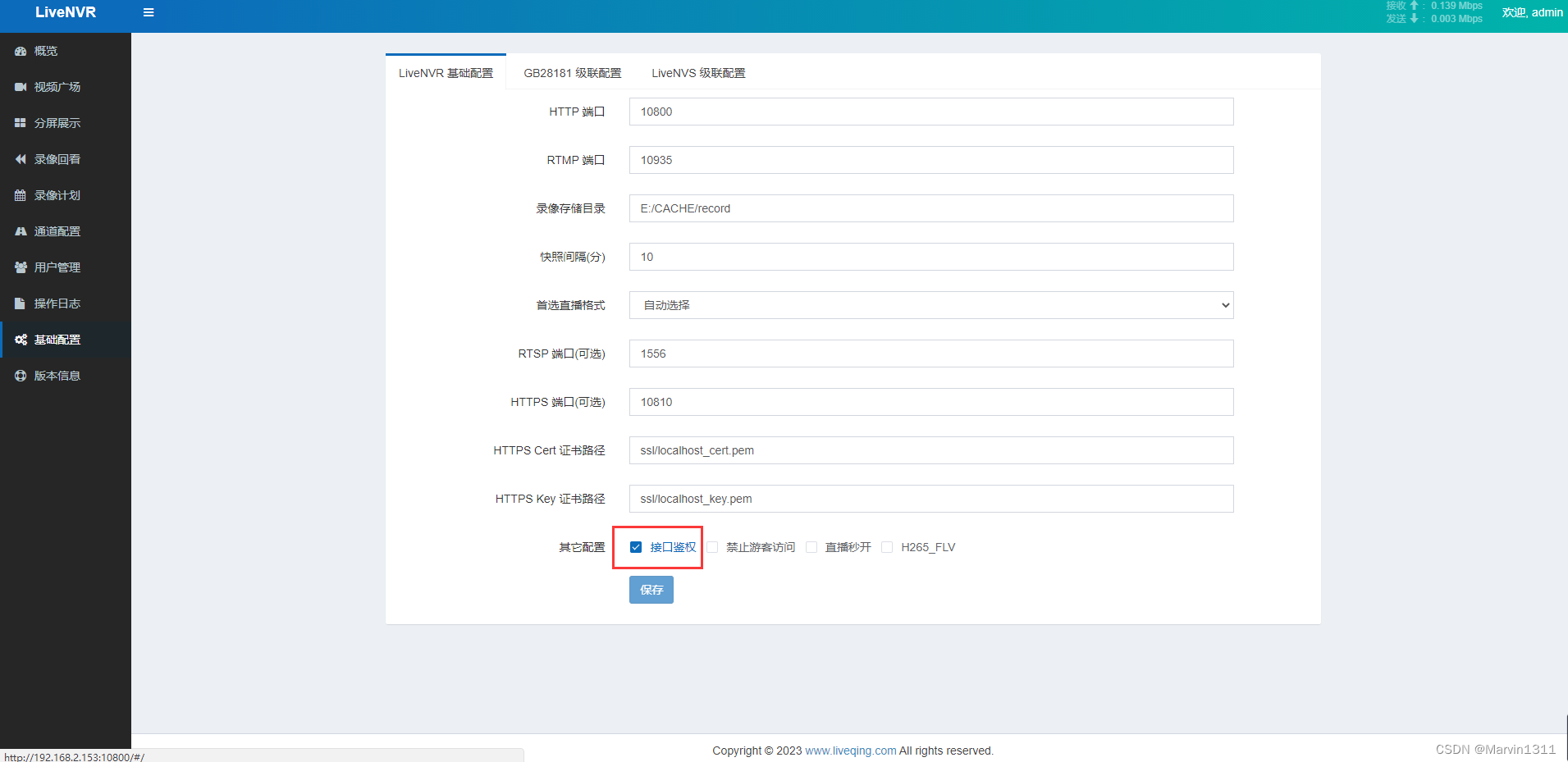Click the 录像存储目录 input field
Viewport: 1568px width, 762px height.
pos(931,208)
